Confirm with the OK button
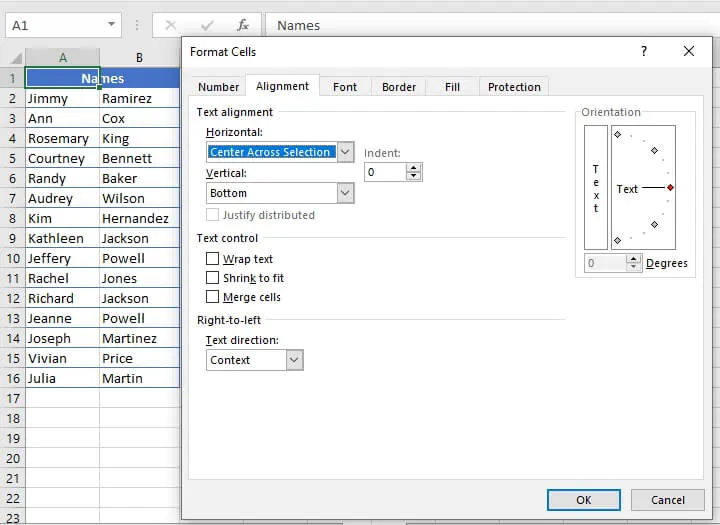This screenshot has width=720, height=525. (x=584, y=500)
